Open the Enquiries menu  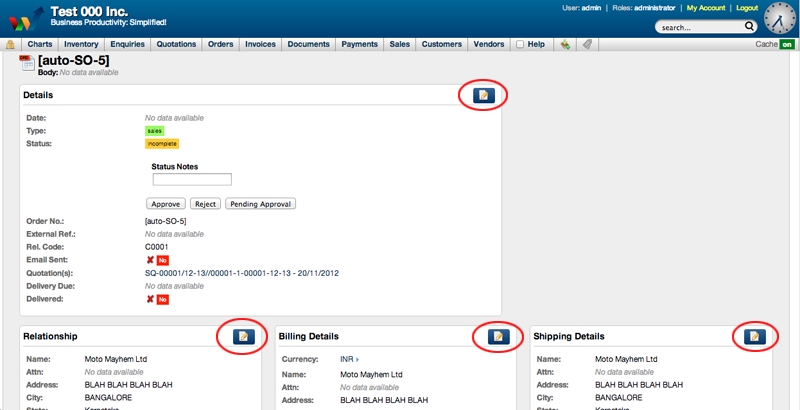[128, 44]
